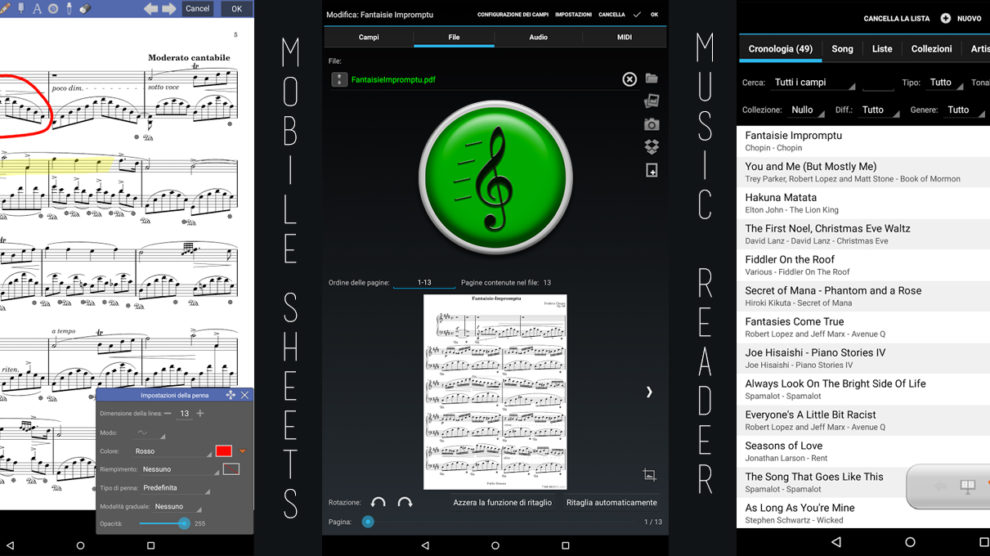
Task: Import file from Dropbox icon
Action: tap(652, 147)
